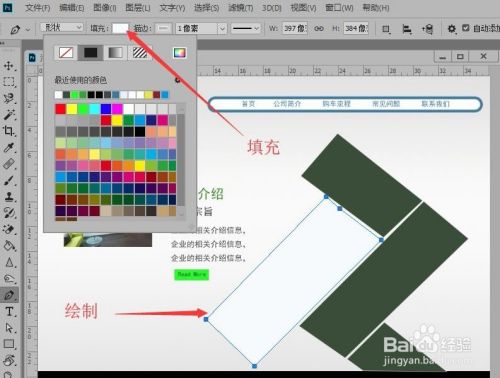Click the swatches panel scrollbar
The height and width of the screenshot is (378, 500).
click(181, 160)
